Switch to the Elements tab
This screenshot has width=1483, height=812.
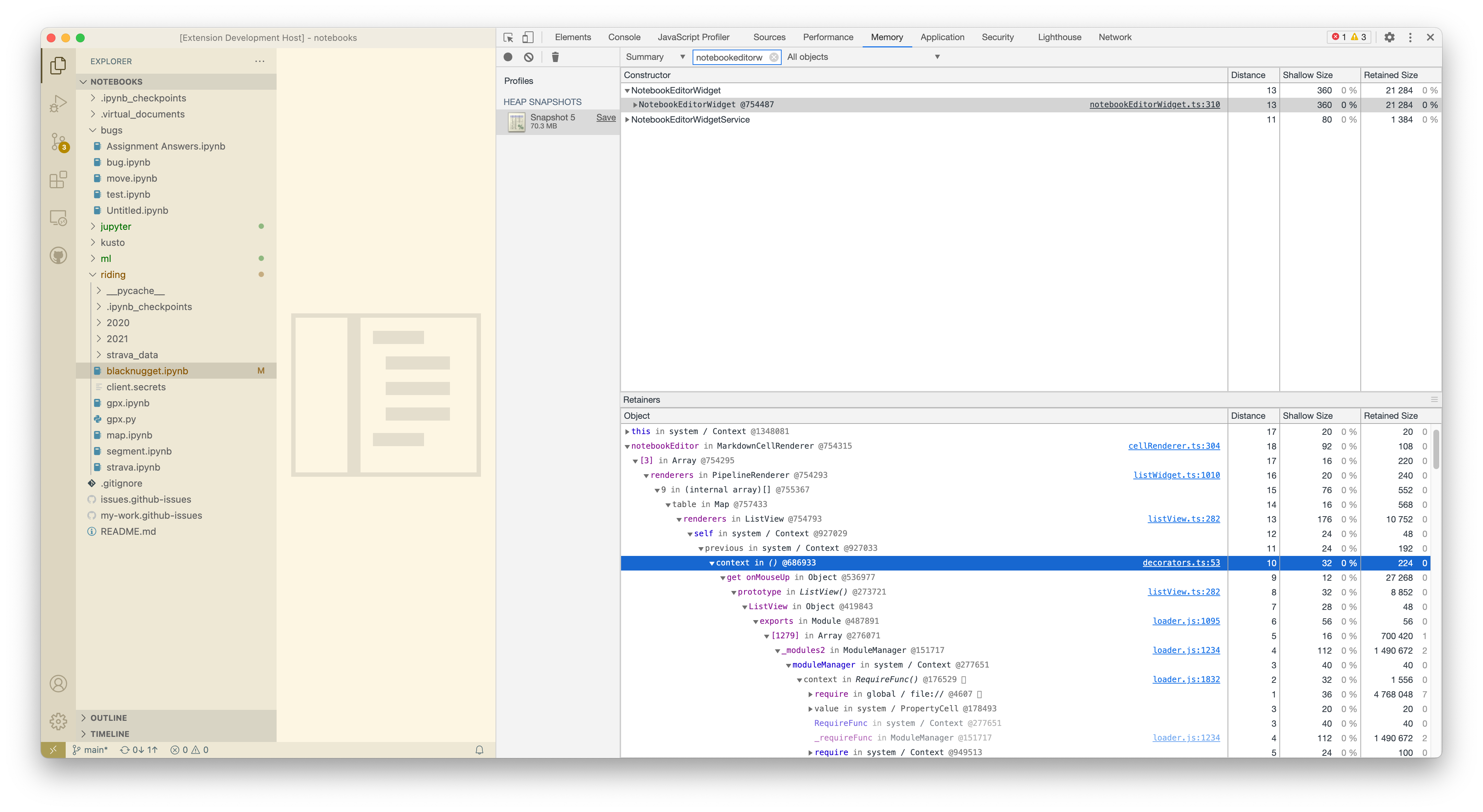tap(572, 38)
